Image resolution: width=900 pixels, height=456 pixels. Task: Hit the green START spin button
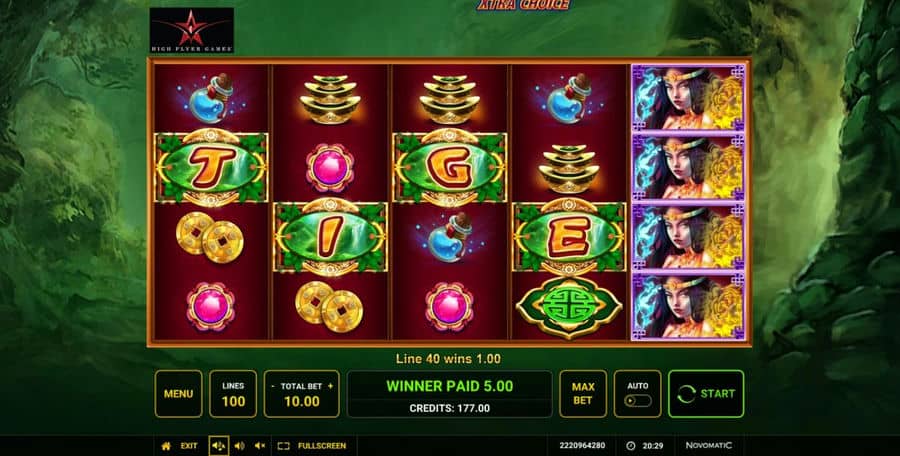pyautogui.click(x=706, y=394)
